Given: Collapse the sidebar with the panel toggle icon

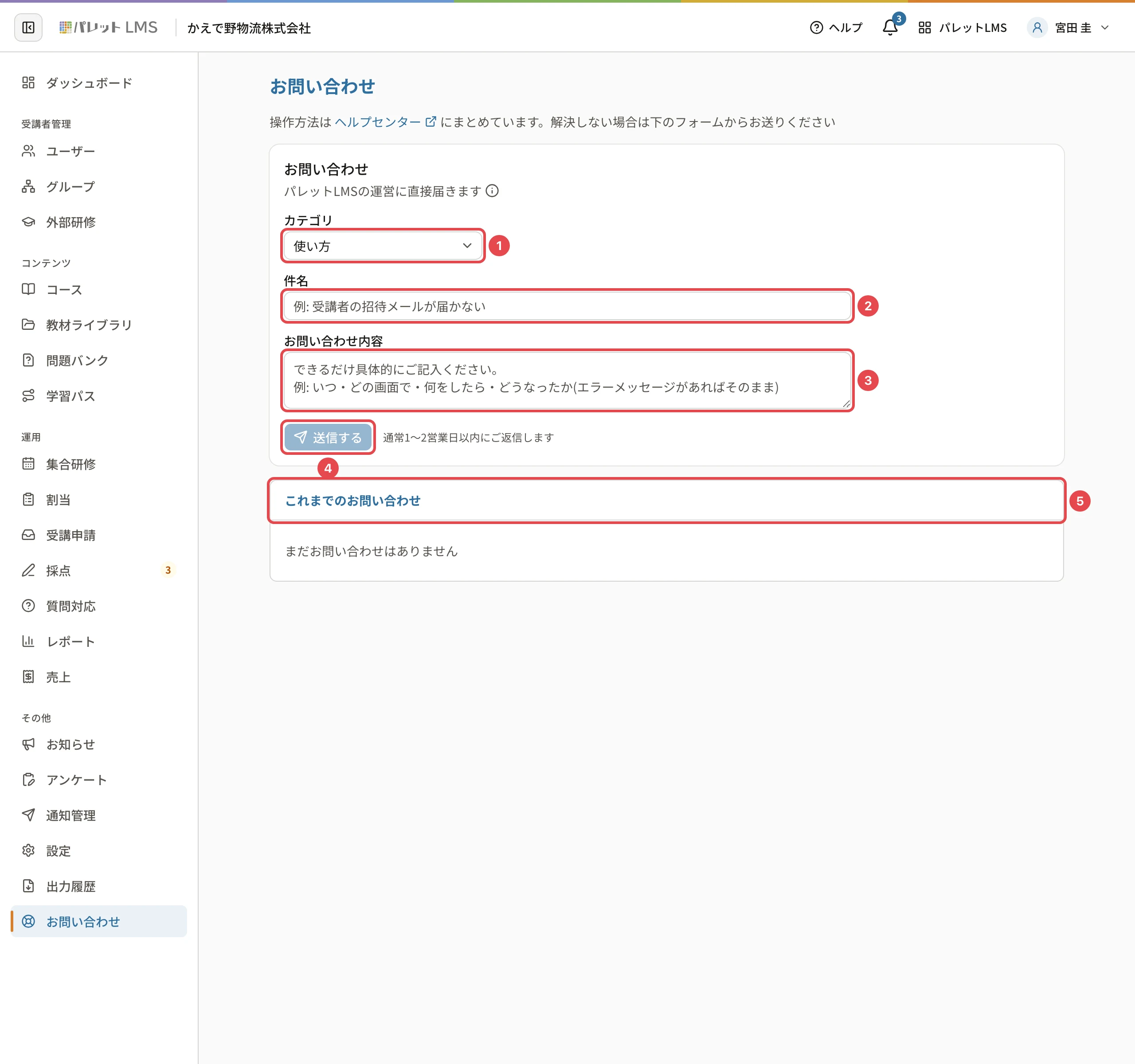Looking at the screenshot, I should pyautogui.click(x=28, y=27).
